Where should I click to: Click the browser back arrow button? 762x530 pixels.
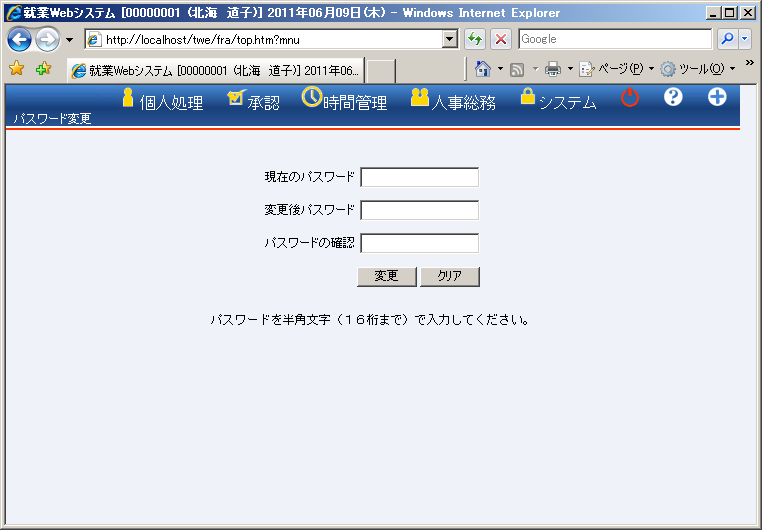pos(20,39)
